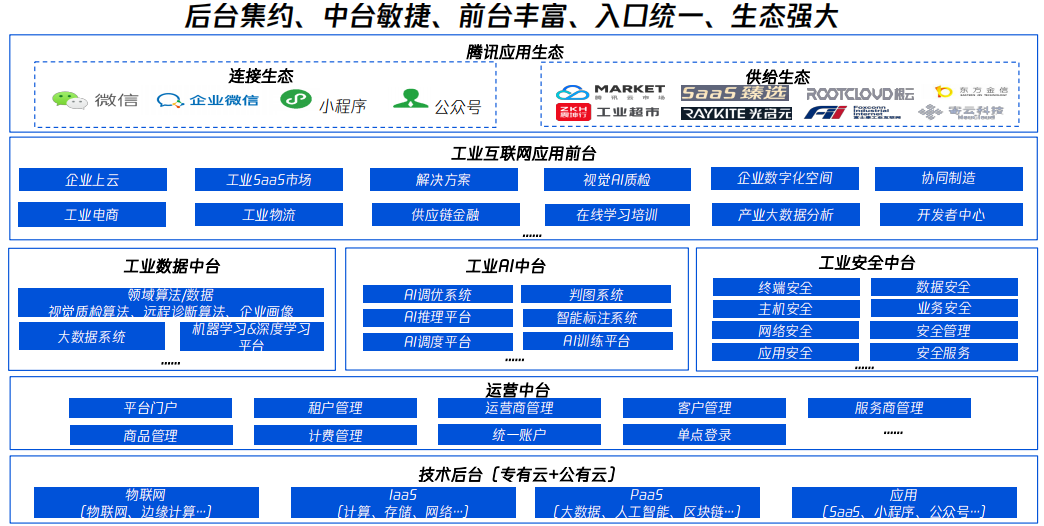Image resolution: width=1044 pixels, height=526 pixels.
Task: Click the green 公众号 icon
Action: point(410,100)
